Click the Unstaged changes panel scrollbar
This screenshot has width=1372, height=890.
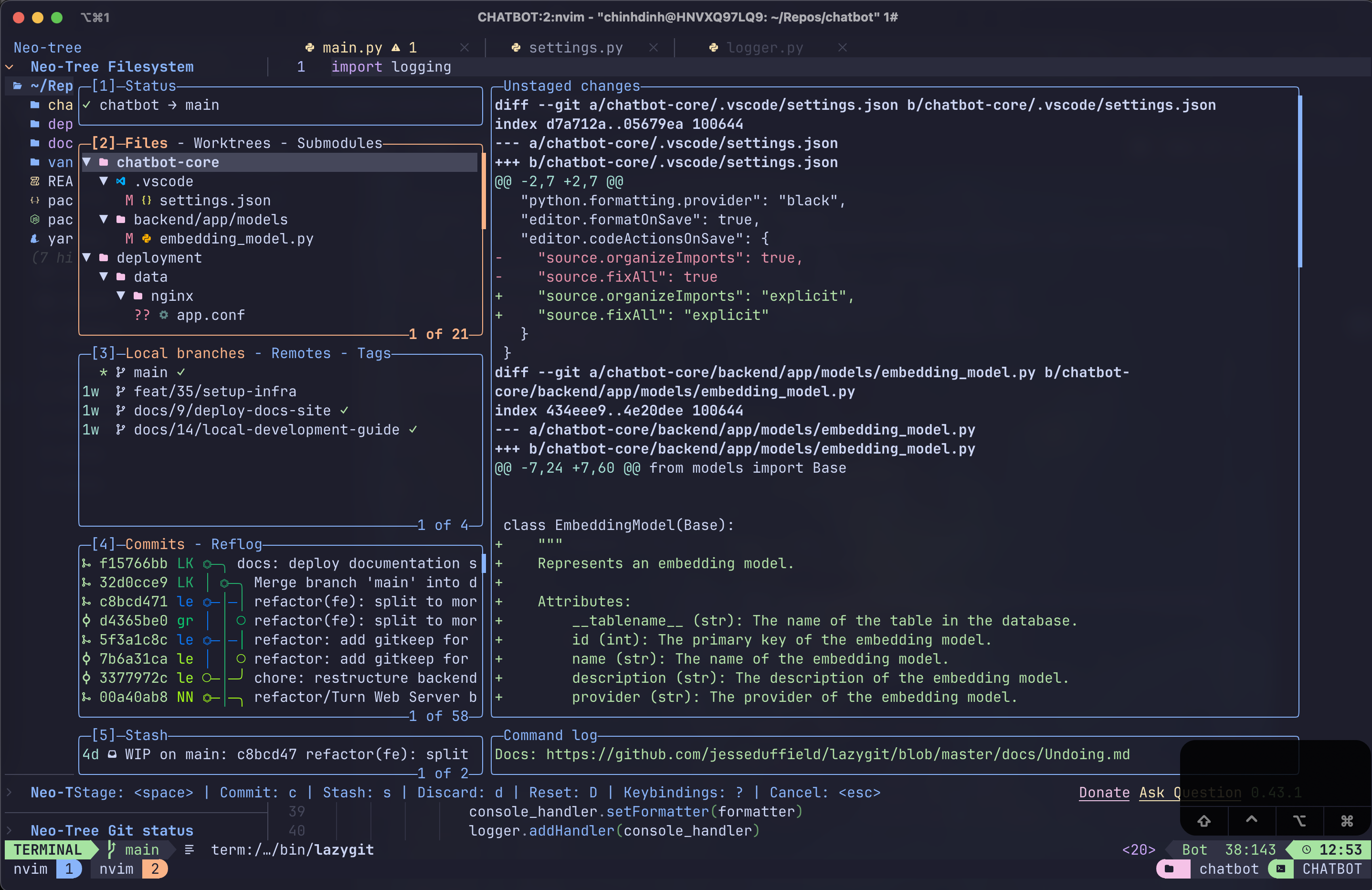pos(1300,181)
